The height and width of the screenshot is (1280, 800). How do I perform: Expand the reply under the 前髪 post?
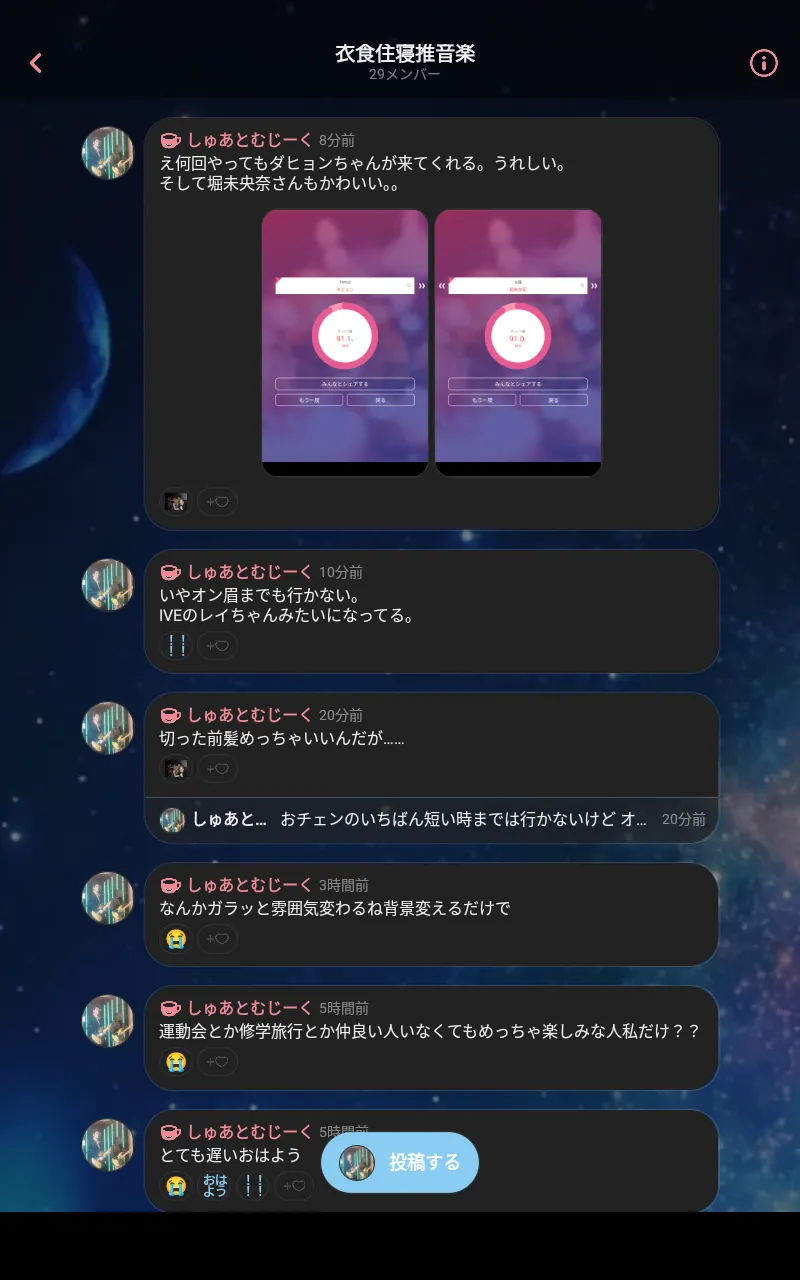[x=432, y=819]
